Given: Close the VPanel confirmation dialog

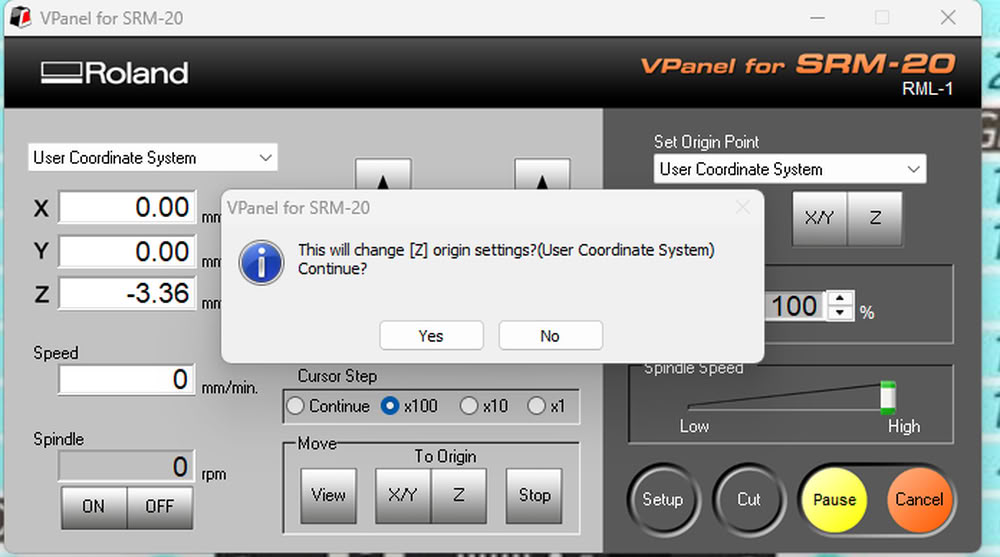Looking at the screenshot, I should 742,207.
